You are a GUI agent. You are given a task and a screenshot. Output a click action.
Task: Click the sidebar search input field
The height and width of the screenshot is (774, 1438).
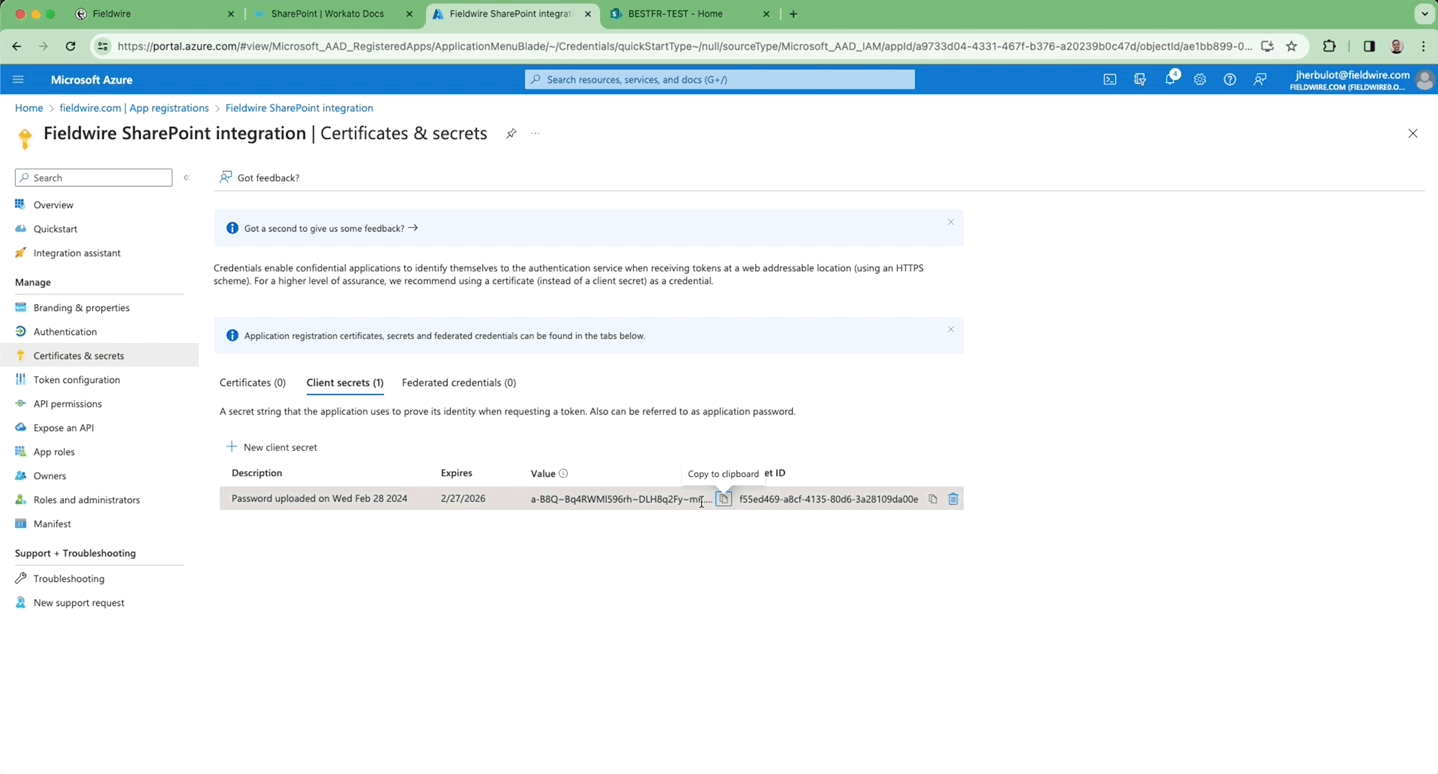click(x=93, y=177)
